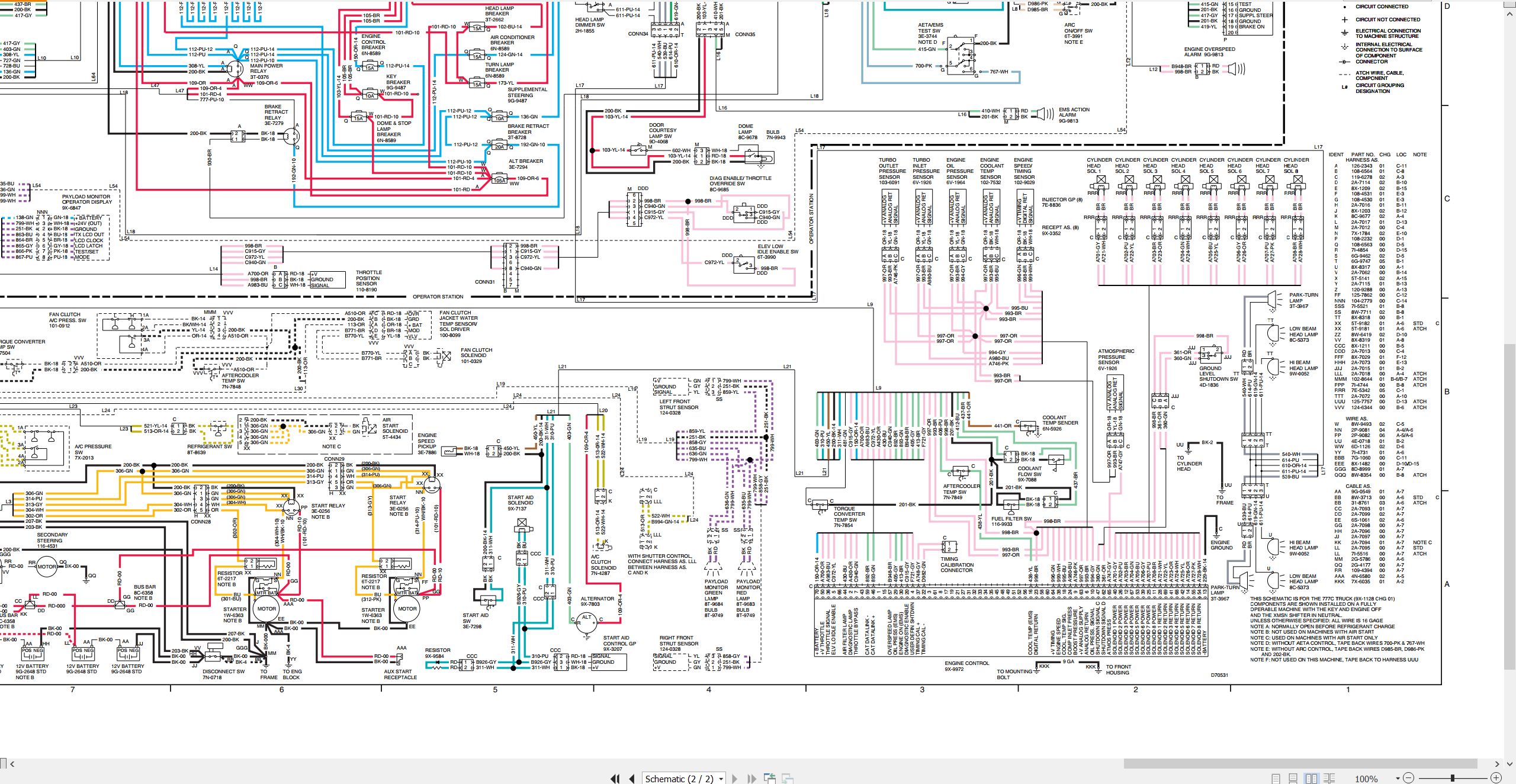The height and width of the screenshot is (784, 1516).
Task: Jump to the last page
Action: coord(751,779)
